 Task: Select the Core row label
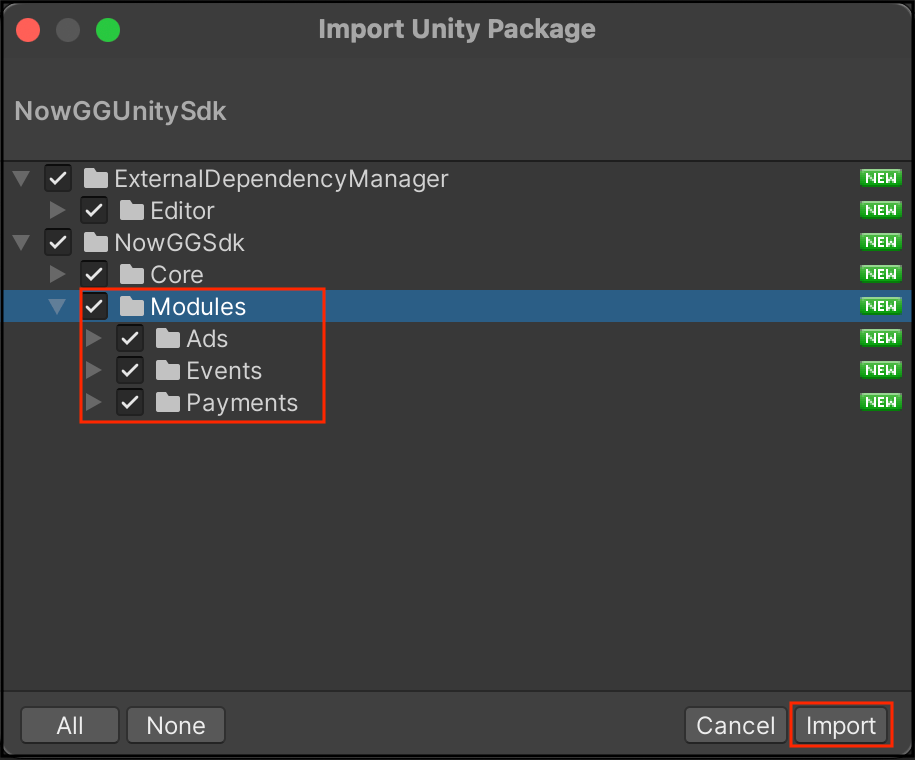(x=177, y=275)
